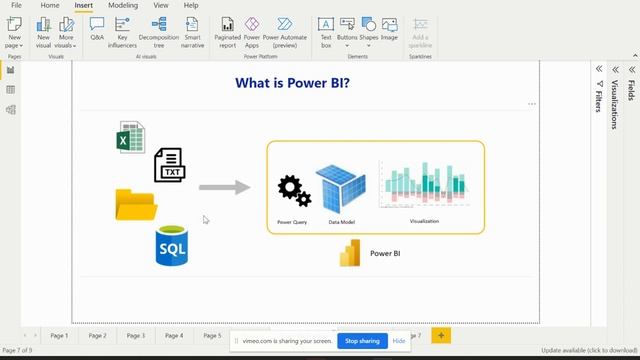Open More options ellipsis on canvas visual
The image size is (640, 360).
[532, 104]
